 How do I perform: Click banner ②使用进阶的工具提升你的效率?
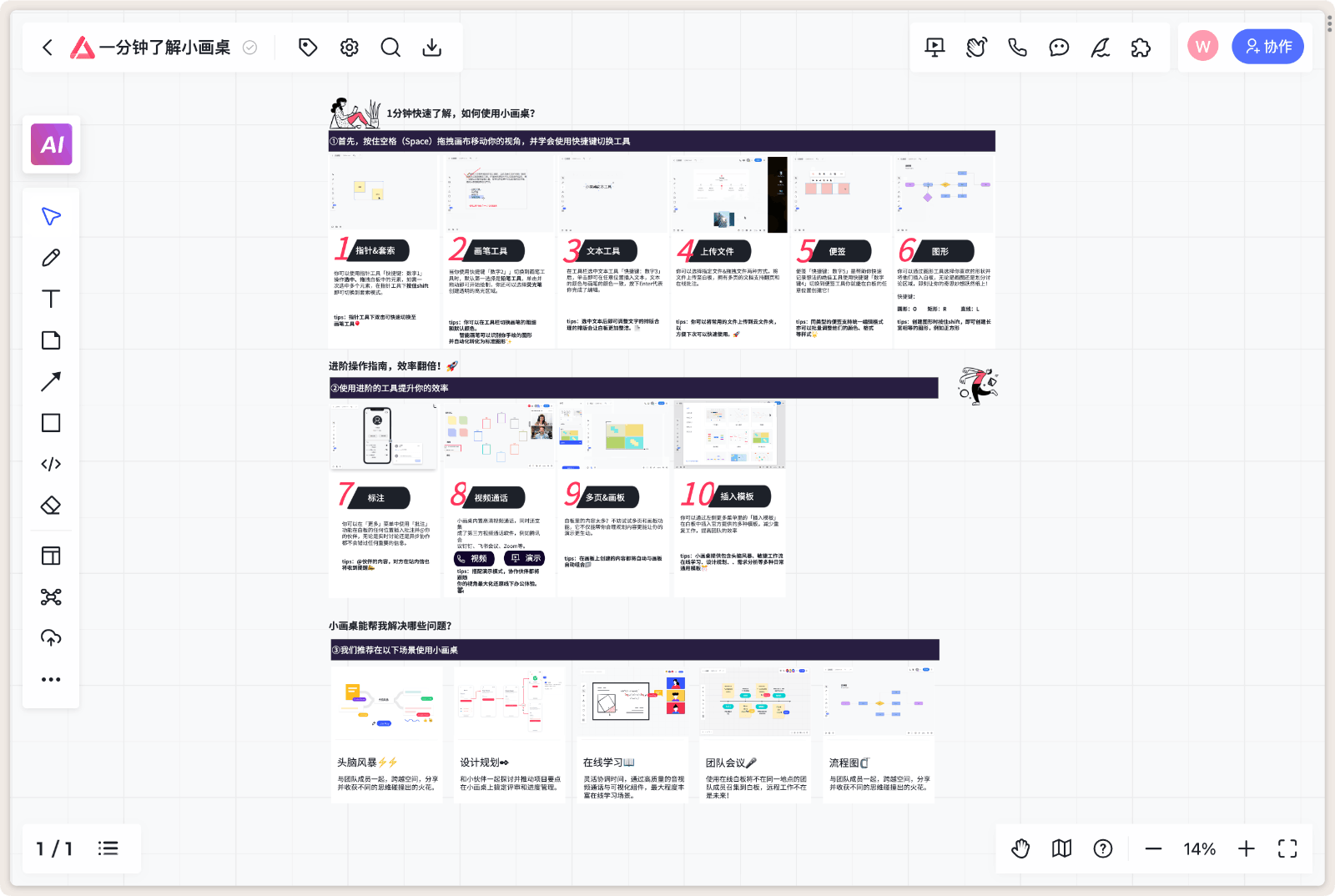point(633,388)
